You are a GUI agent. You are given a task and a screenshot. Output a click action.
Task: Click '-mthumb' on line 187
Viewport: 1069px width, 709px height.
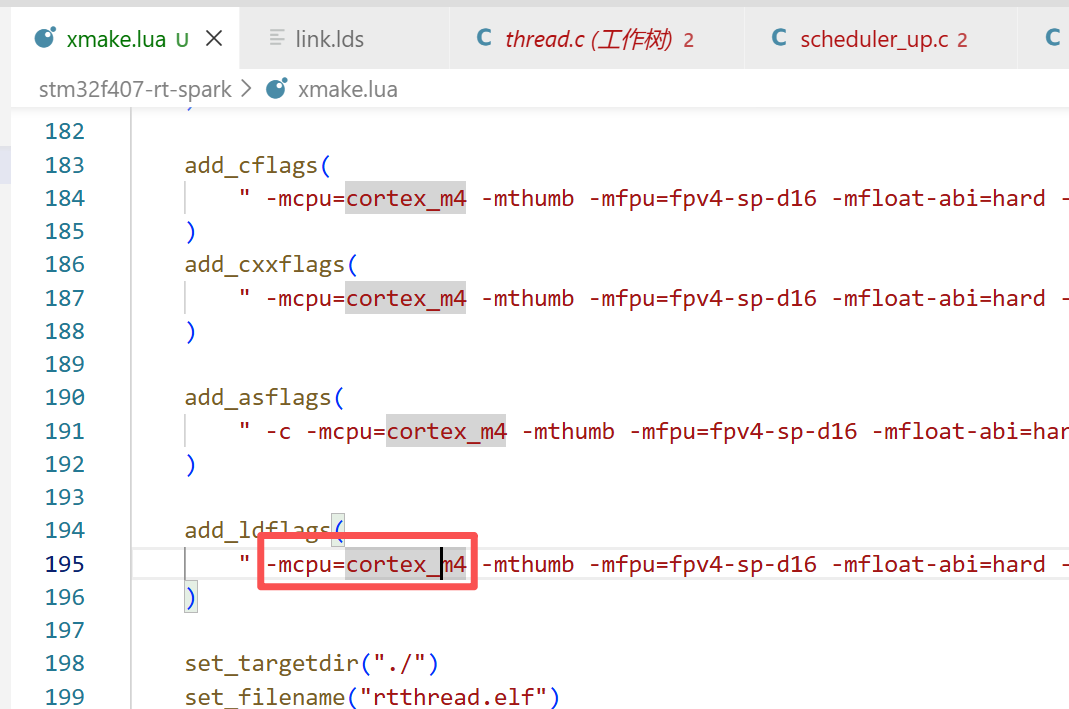[x=528, y=298]
